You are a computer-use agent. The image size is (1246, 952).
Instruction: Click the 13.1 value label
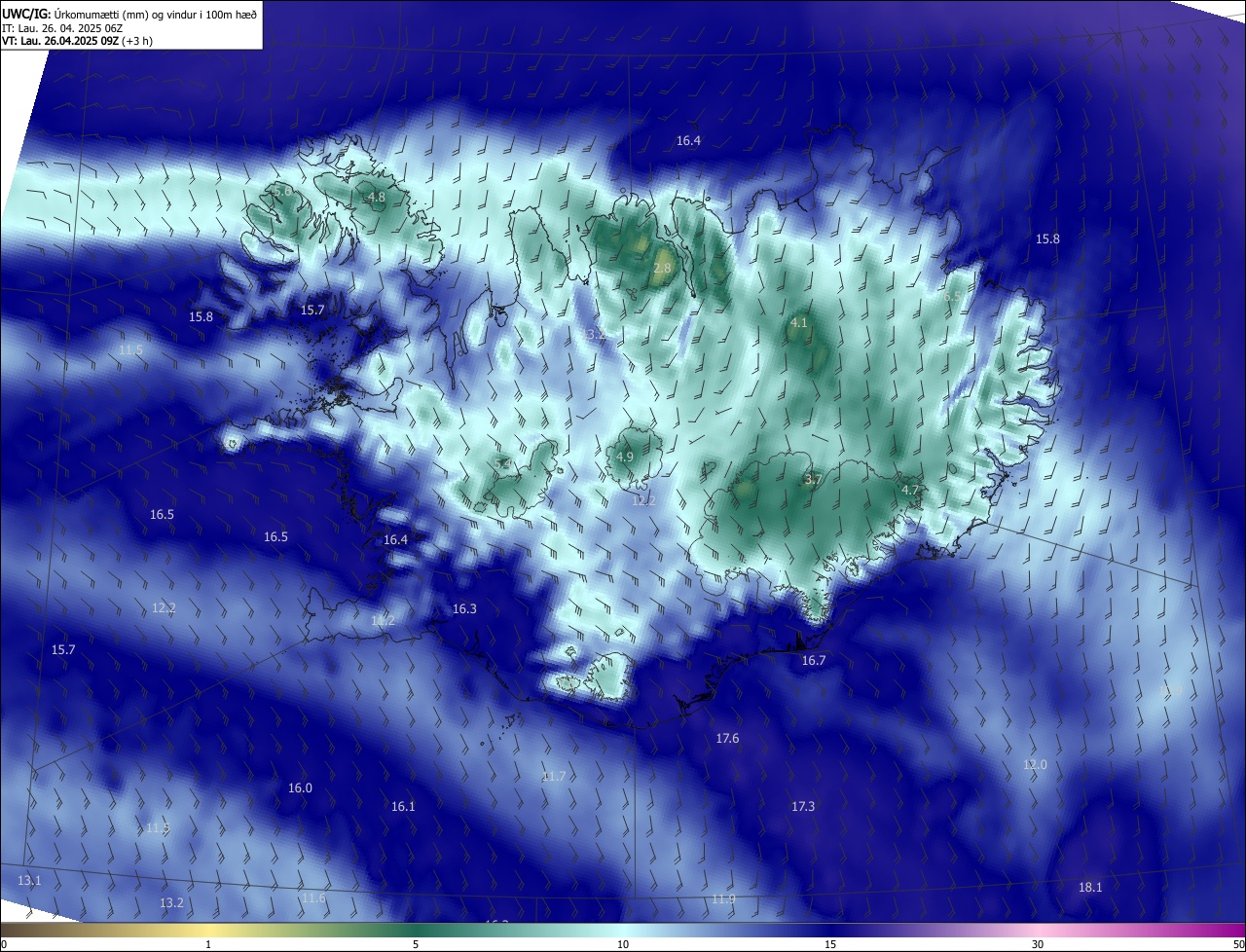(x=30, y=880)
